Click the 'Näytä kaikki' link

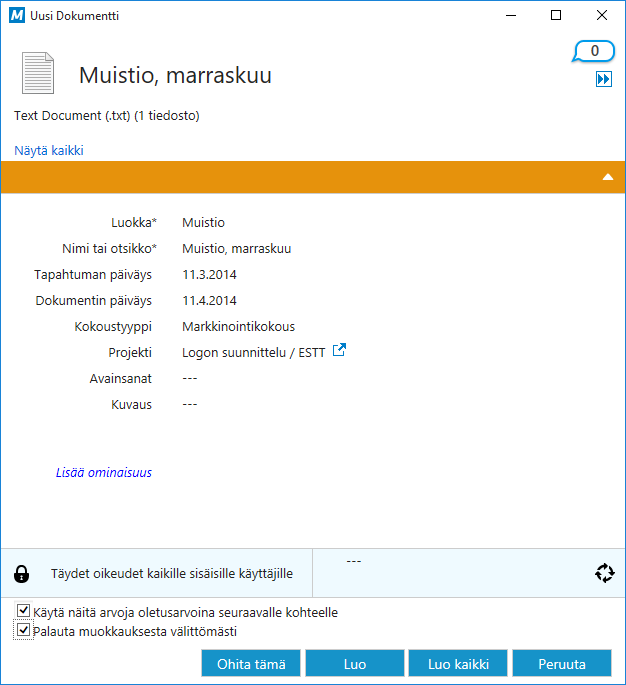coord(48,150)
